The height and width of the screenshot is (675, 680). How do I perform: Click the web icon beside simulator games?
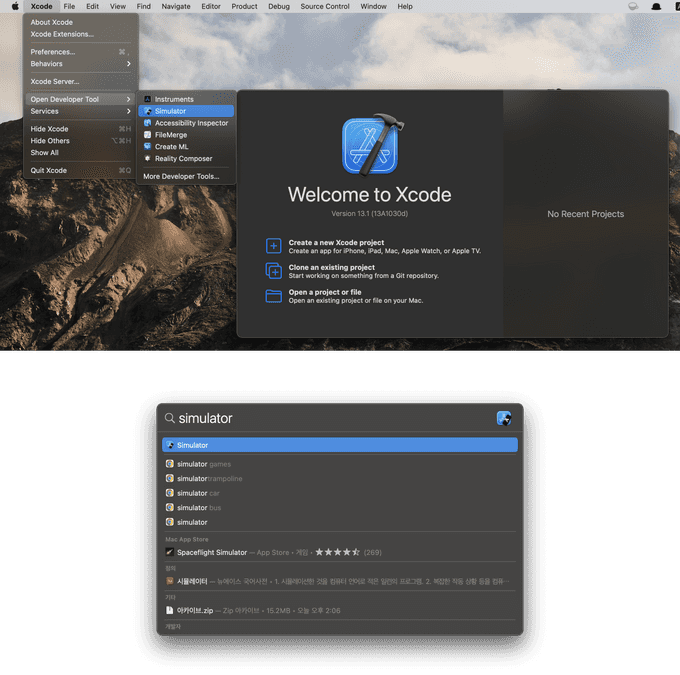170,464
